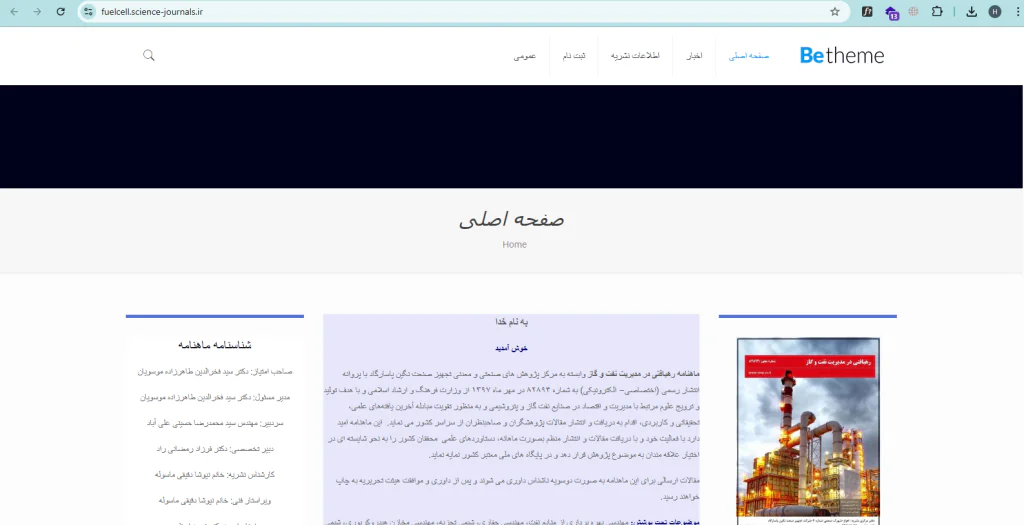Click the دبیر تخصصی line in sidebar
This screenshot has width=1024, height=525.
(215, 449)
